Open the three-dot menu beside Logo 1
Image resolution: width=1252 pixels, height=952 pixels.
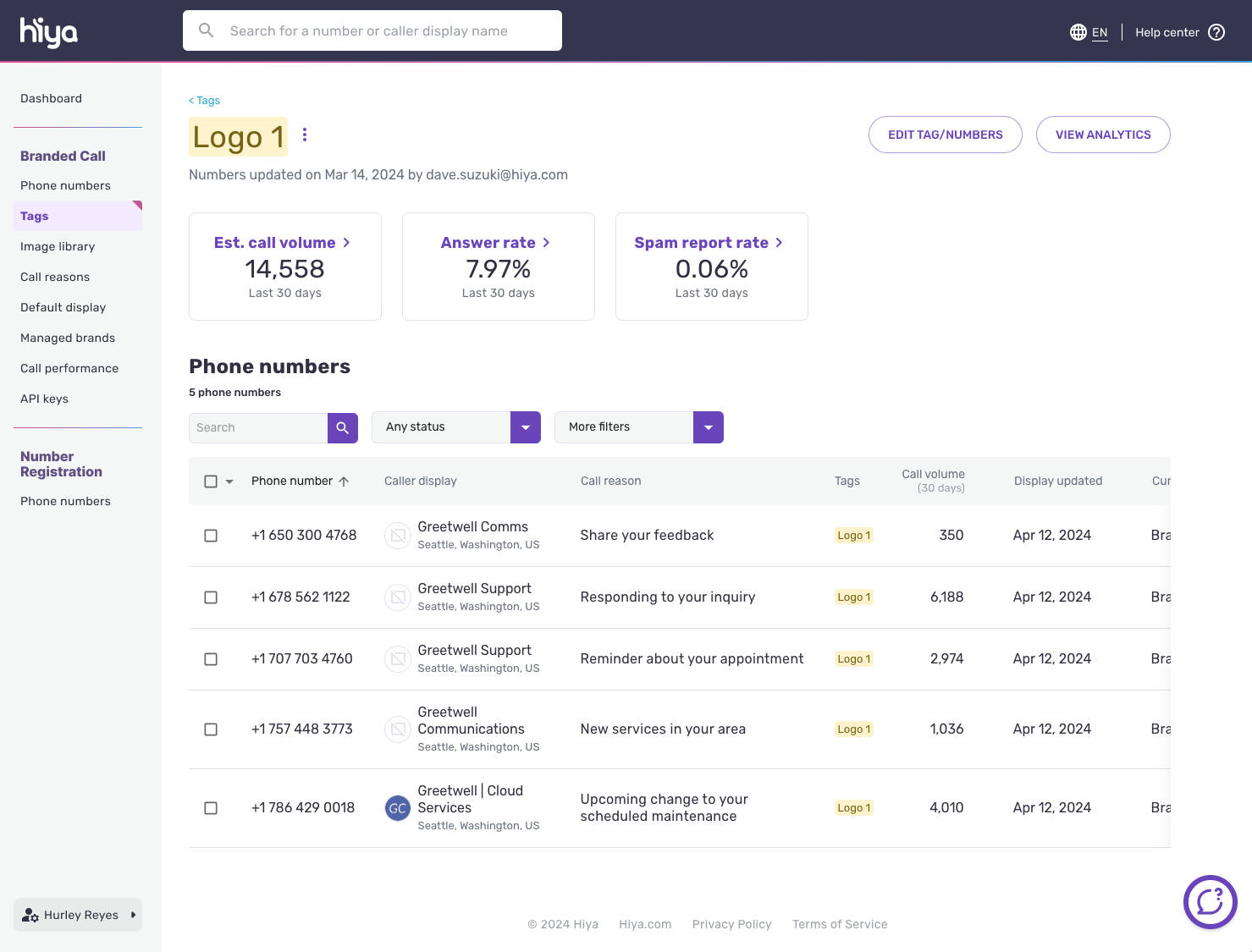tap(305, 135)
